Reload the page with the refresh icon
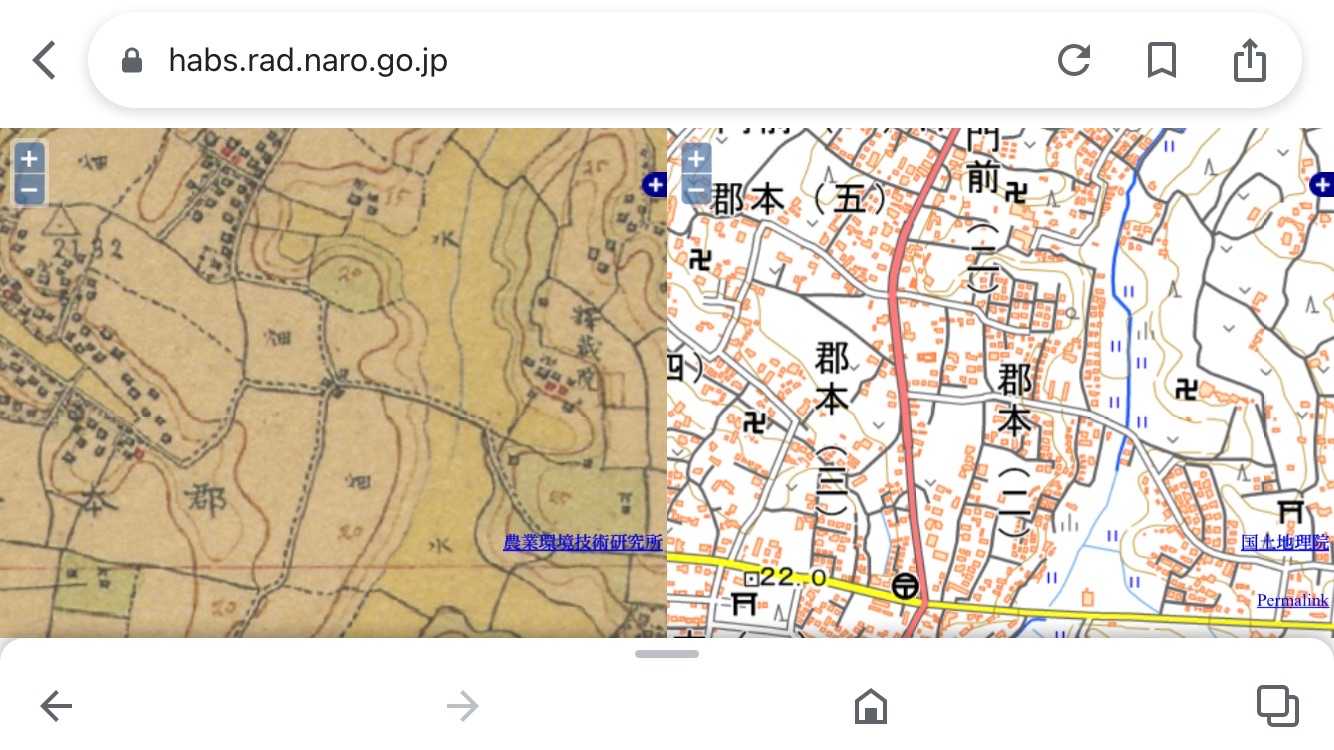Screen dimensions: 1334x750 (x=1073, y=61)
